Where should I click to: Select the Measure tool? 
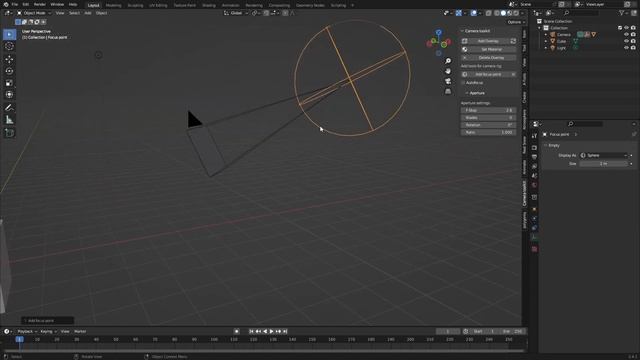(9, 120)
